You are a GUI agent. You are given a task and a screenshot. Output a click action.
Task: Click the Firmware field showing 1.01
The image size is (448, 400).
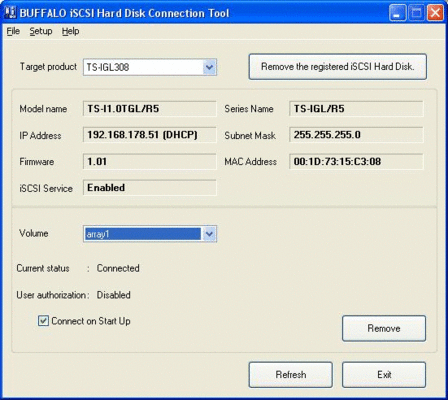150,162
